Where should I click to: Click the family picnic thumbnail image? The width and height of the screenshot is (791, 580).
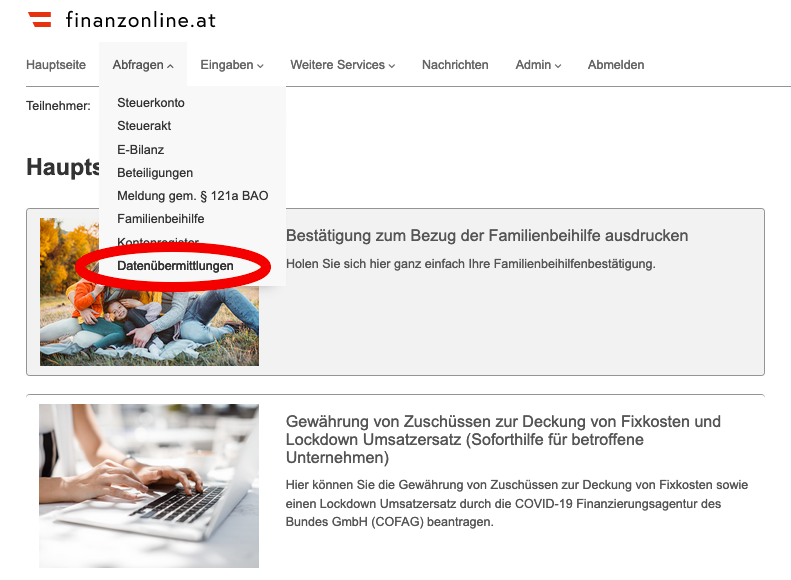point(149,292)
